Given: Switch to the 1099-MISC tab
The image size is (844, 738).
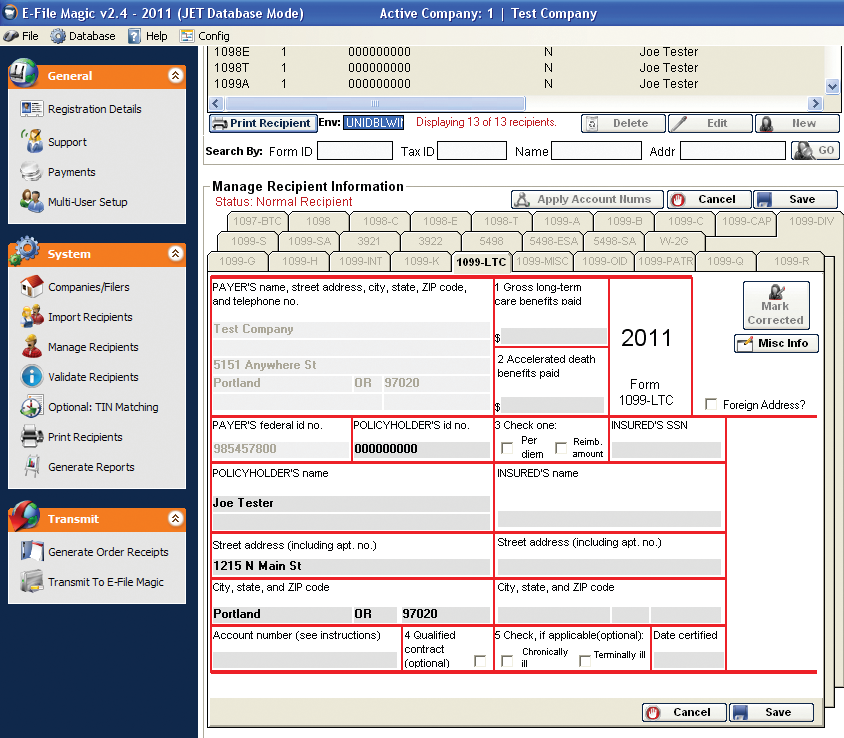Looking at the screenshot, I should pos(541,262).
